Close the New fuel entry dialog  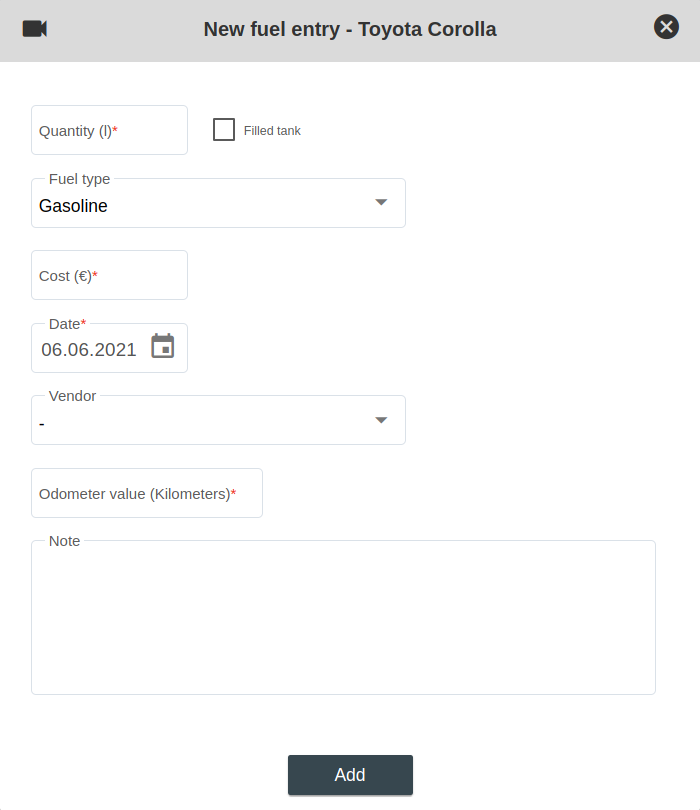click(666, 27)
